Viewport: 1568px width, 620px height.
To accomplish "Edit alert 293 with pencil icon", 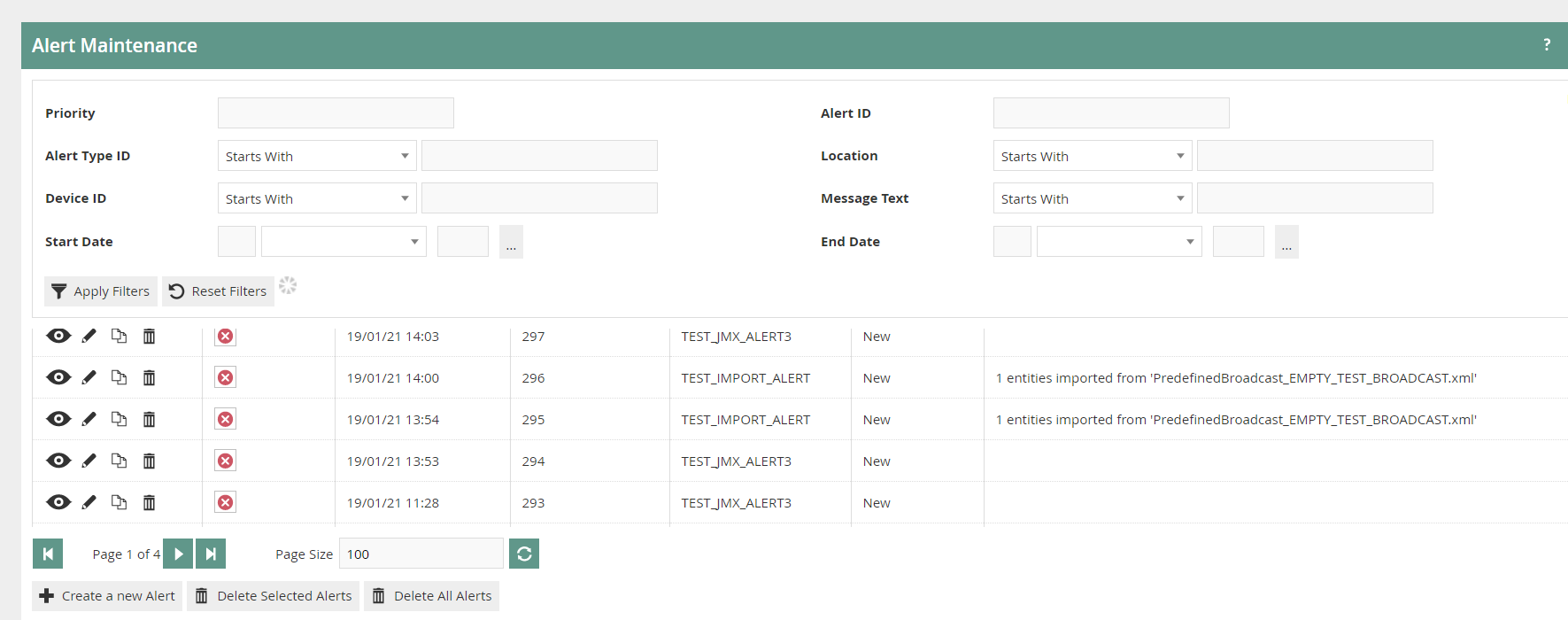I will [89, 502].
